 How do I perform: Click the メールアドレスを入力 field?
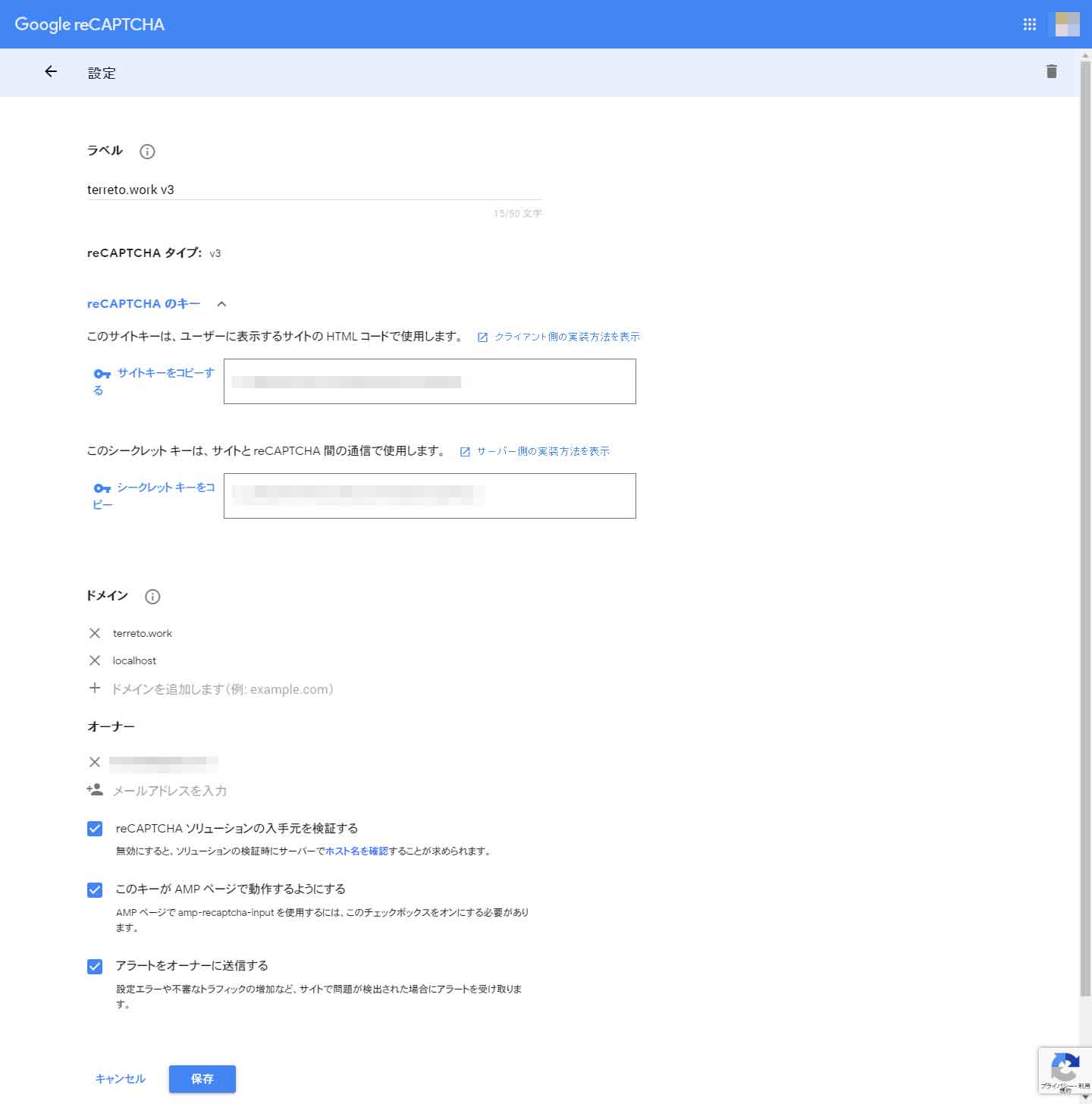(170, 791)
